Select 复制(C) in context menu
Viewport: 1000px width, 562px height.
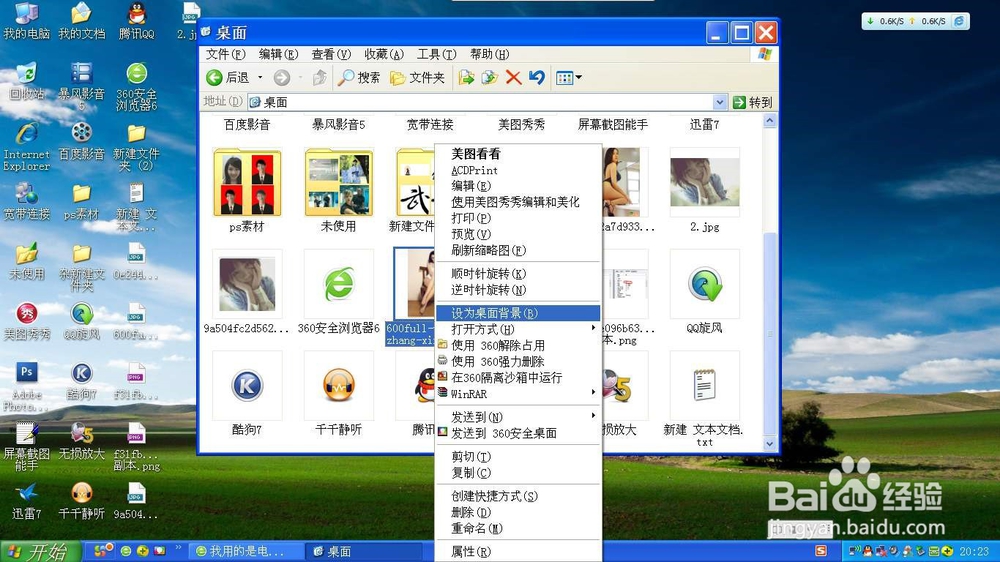click(x=518, y=473)
